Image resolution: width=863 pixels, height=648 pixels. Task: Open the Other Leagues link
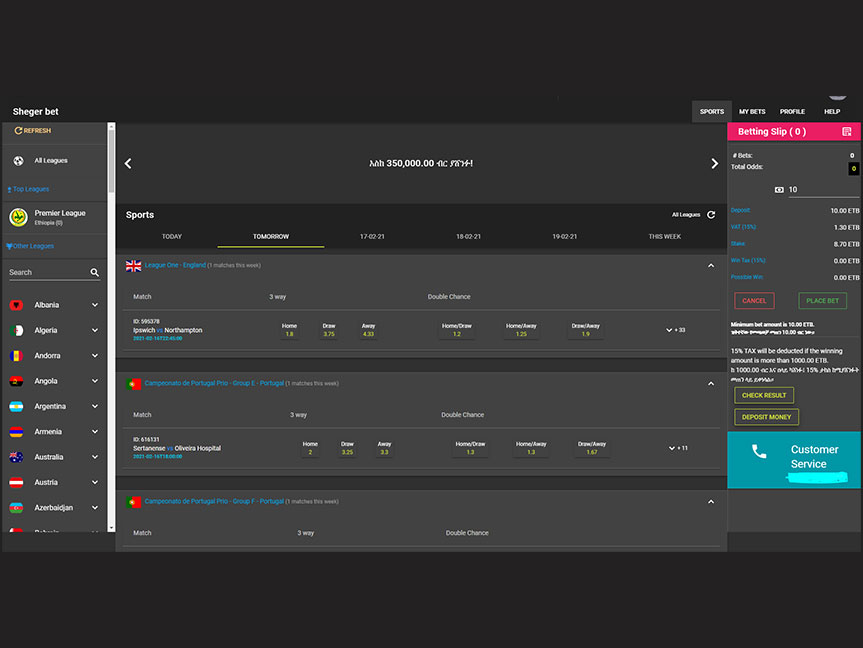click(33, 246)
